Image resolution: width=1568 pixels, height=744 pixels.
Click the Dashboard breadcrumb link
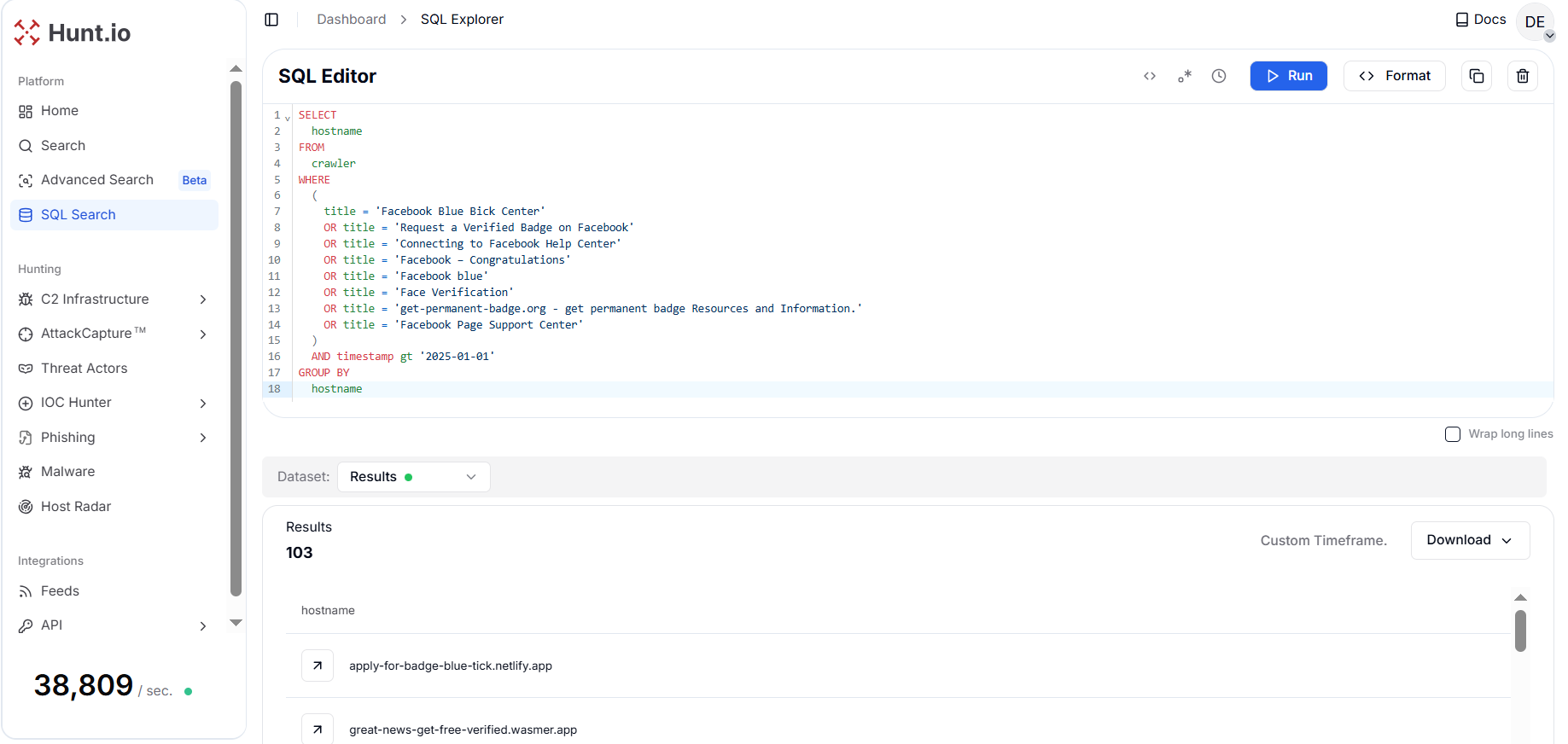click(352, 20)
